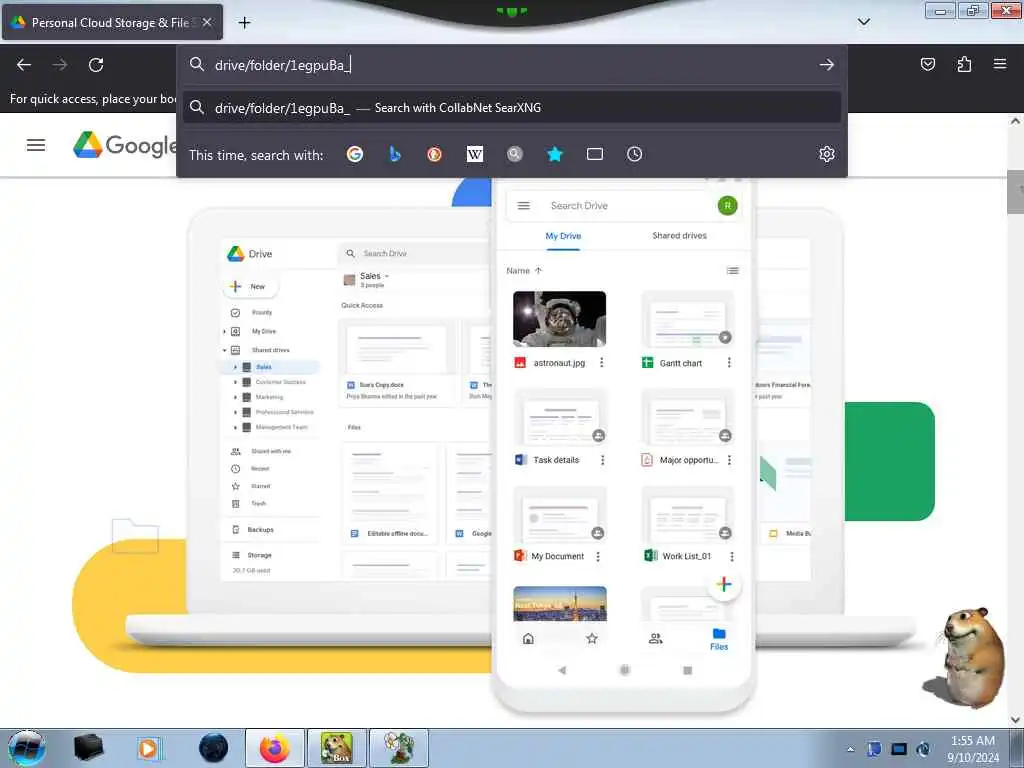Search this time with DuckDuckGo
1024x768 pixels.
[434, 154]
